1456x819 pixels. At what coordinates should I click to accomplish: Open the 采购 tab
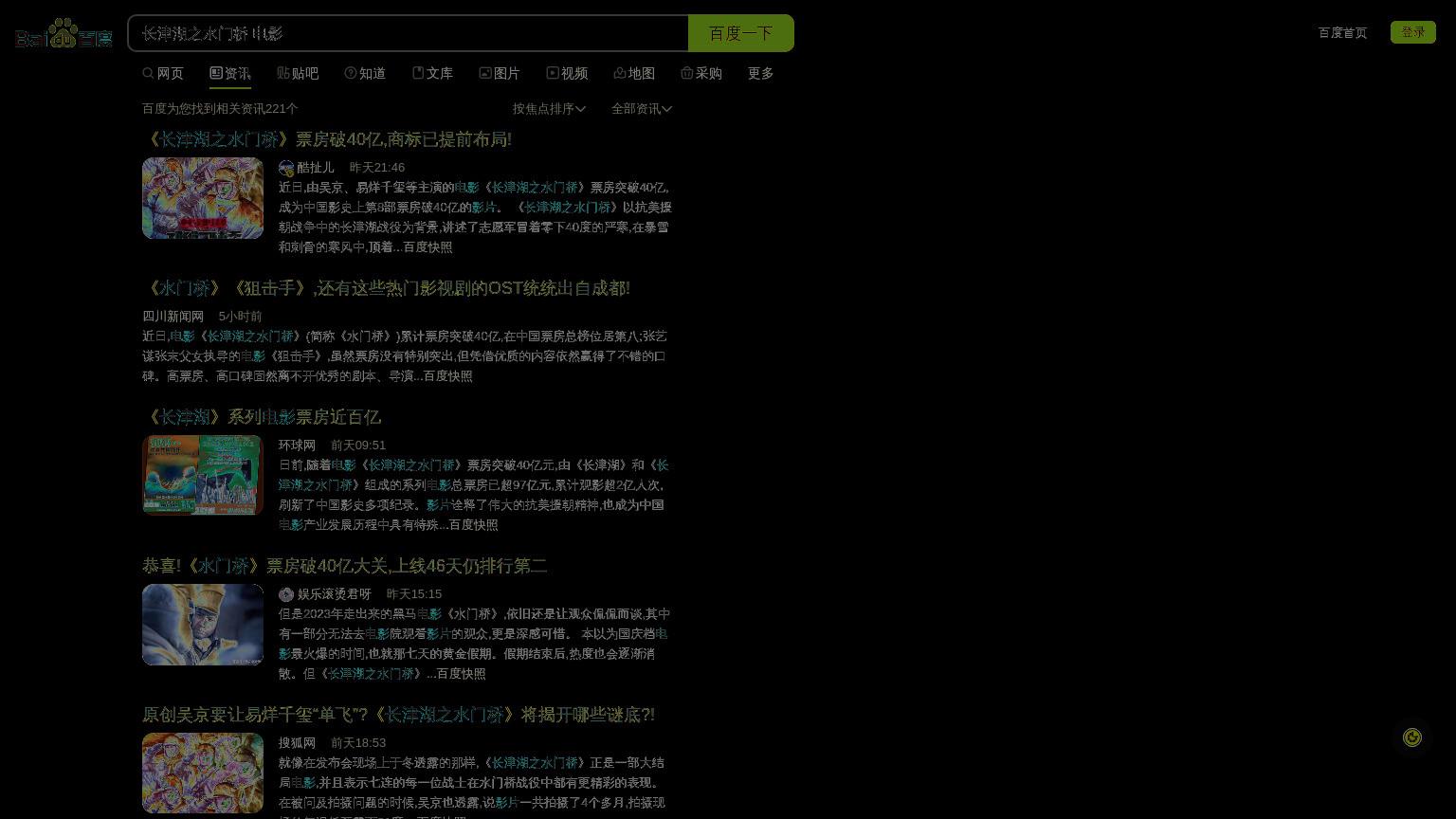pyautogui.click(x=701, y=73)
